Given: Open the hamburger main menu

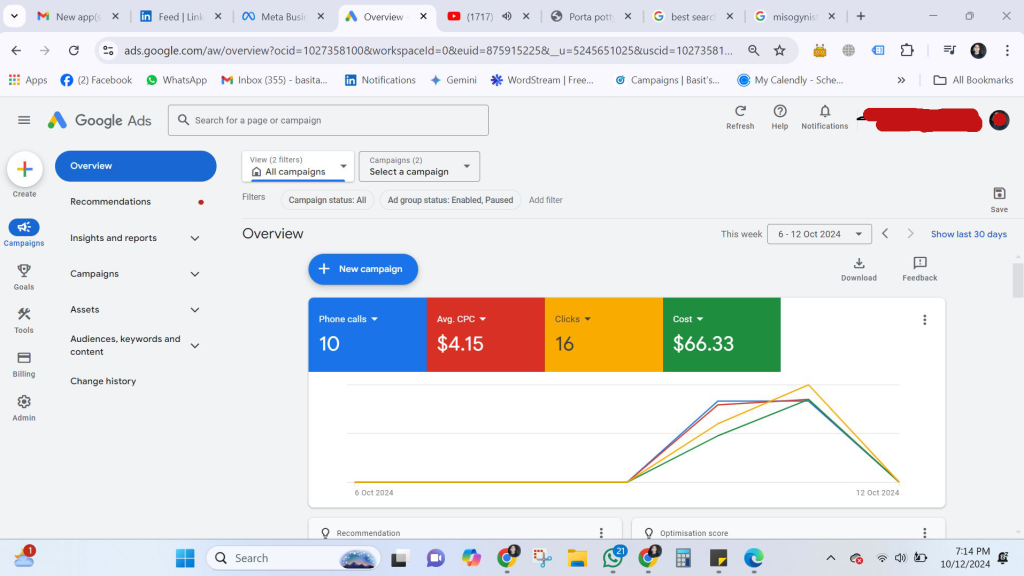Looking at the screenshot, I should point(24,120).
